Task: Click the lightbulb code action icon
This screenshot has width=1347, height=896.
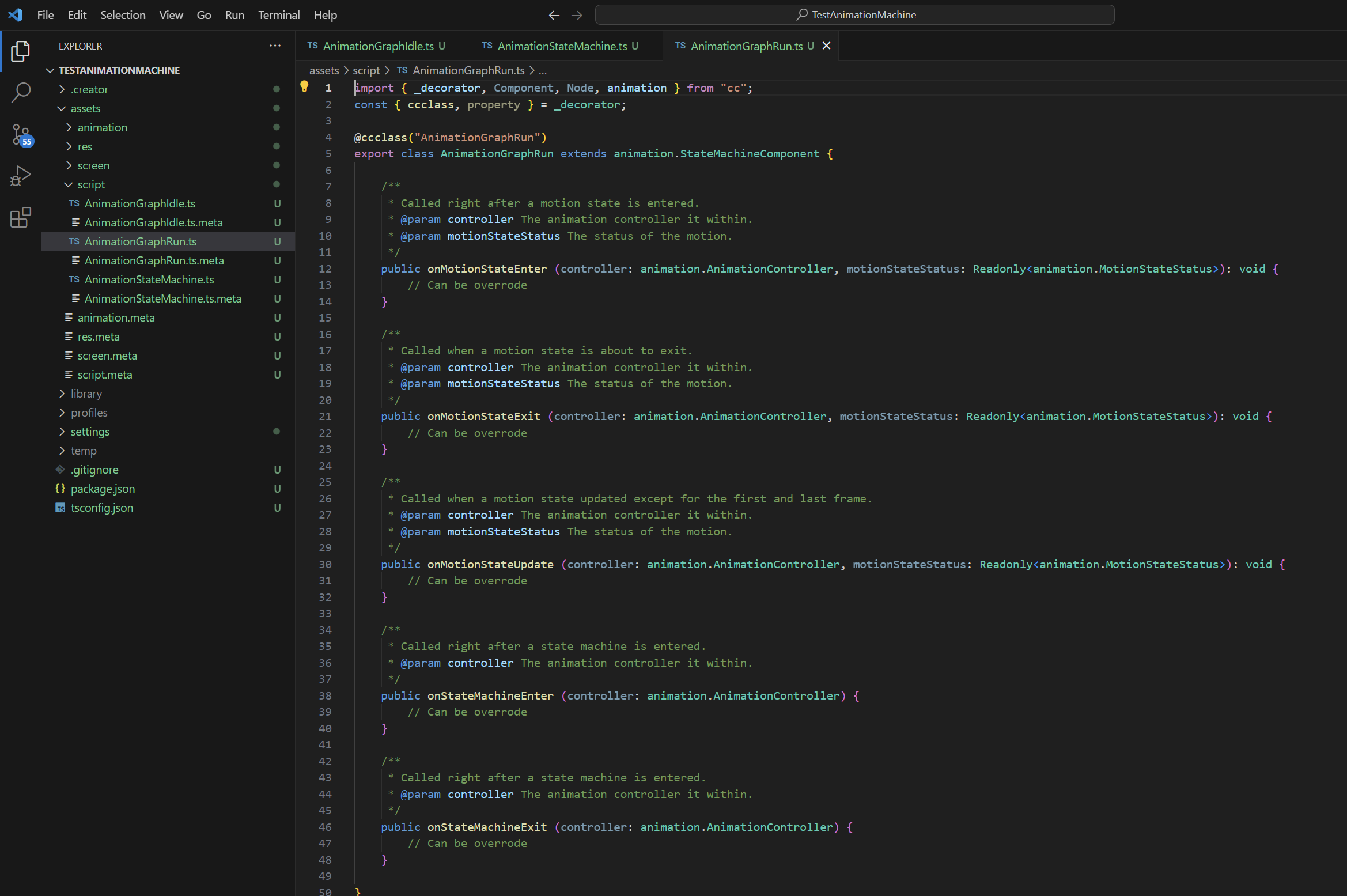Action: click(x=304, y=87)
